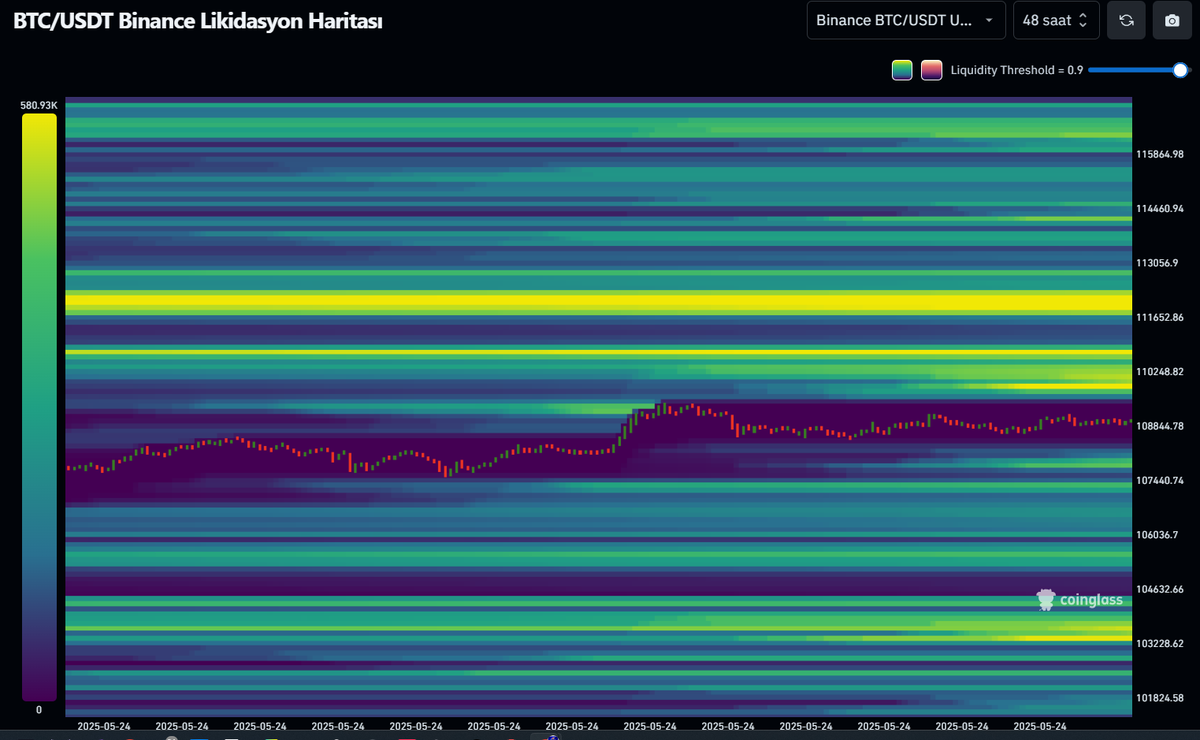Select the green-yellow color scheme swatch

pyautogui.click(x=902, y=70)
